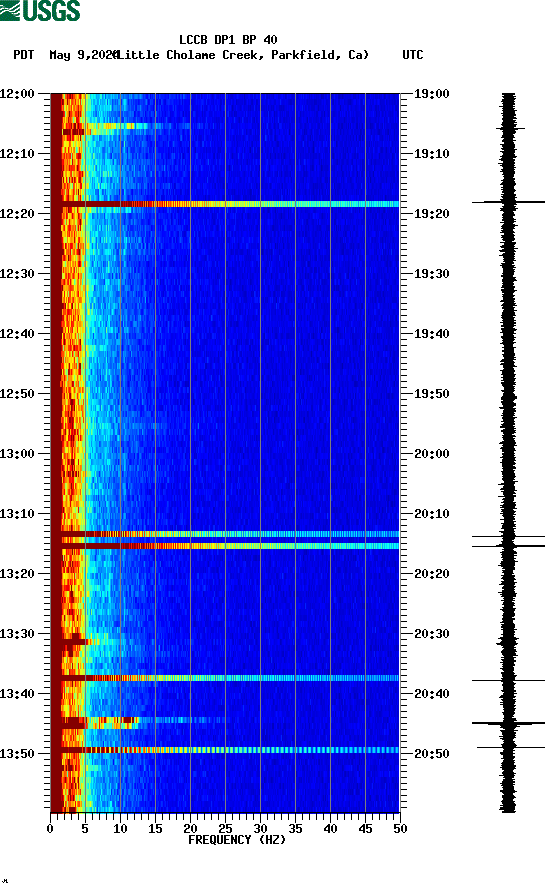Viewport: 552px width, 892px height.
Task: Click the '19:30' UTC time label
Action: [431, 274]
